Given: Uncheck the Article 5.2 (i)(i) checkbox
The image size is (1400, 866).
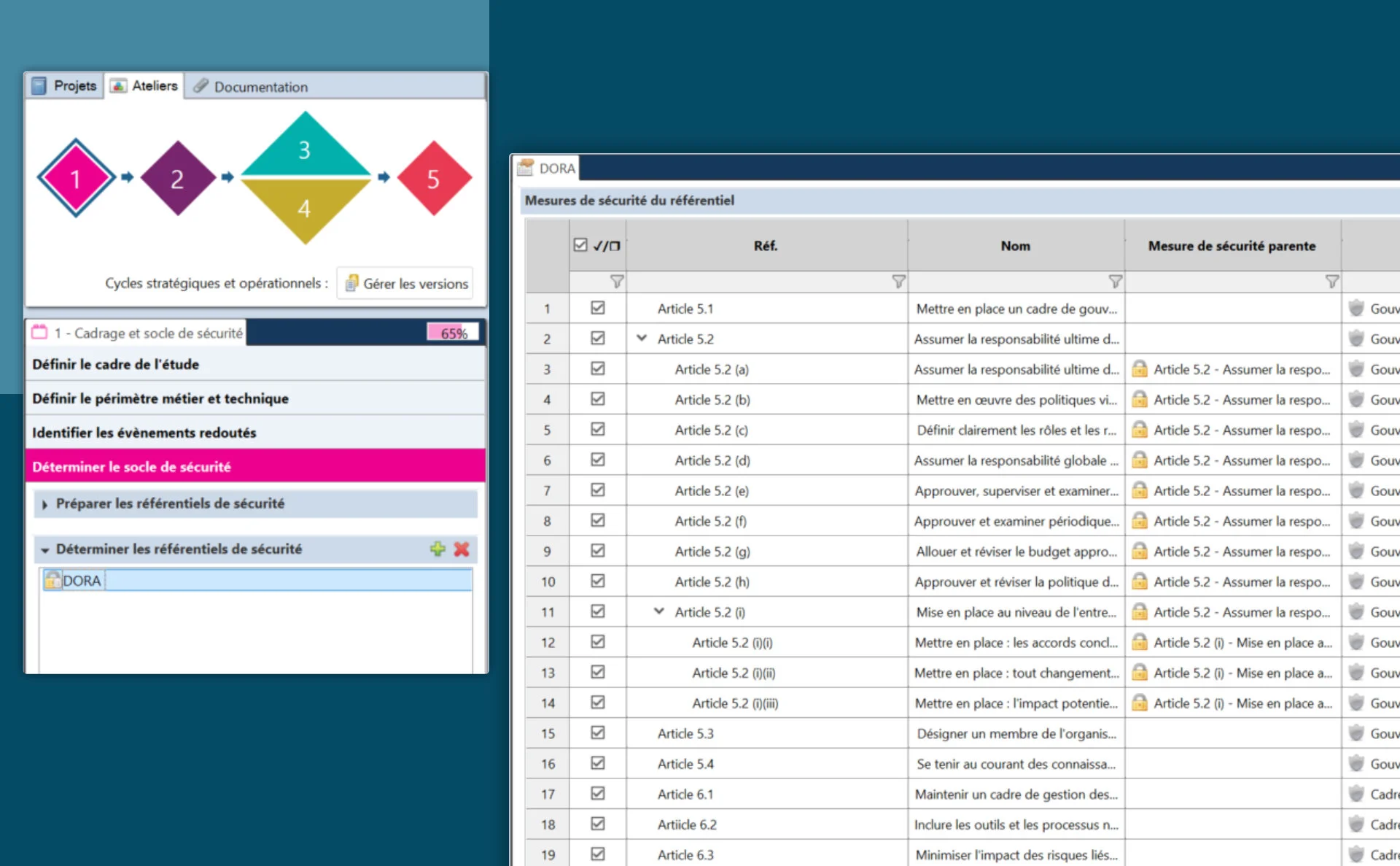Looking at the screenshot, I should [598, 641].
